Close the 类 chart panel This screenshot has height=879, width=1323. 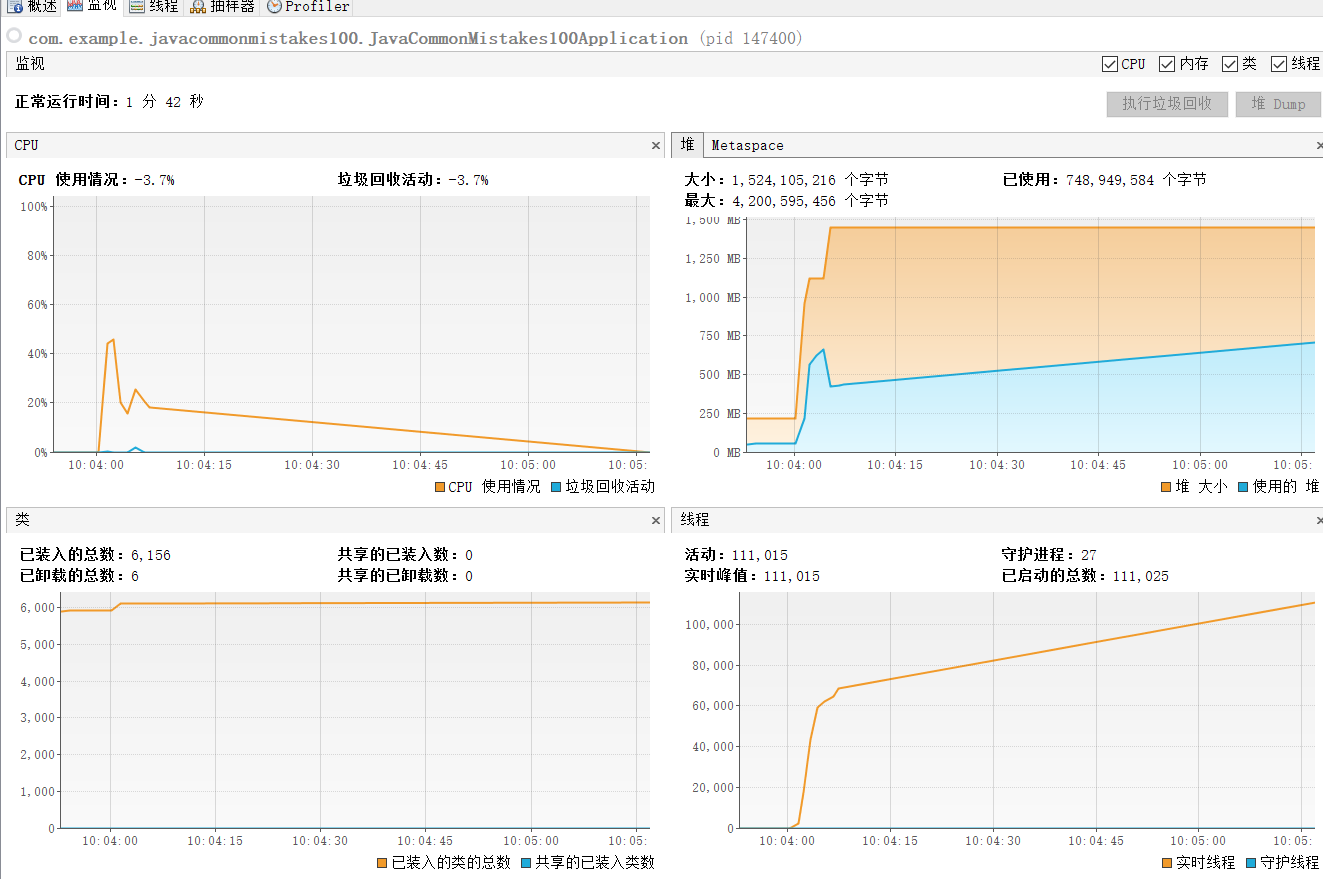(x=656, y=520)
